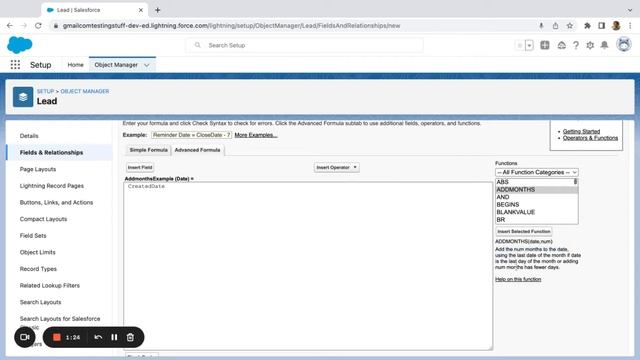Click the Lead object layers icon
Image resolution: width=640 pixels, height=360 pixels.
[23, 97]
